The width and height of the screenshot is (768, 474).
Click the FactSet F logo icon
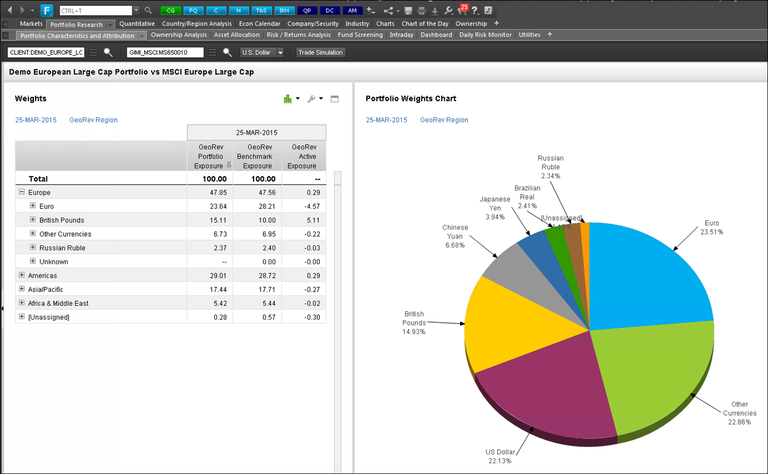(x=47, y=10)
